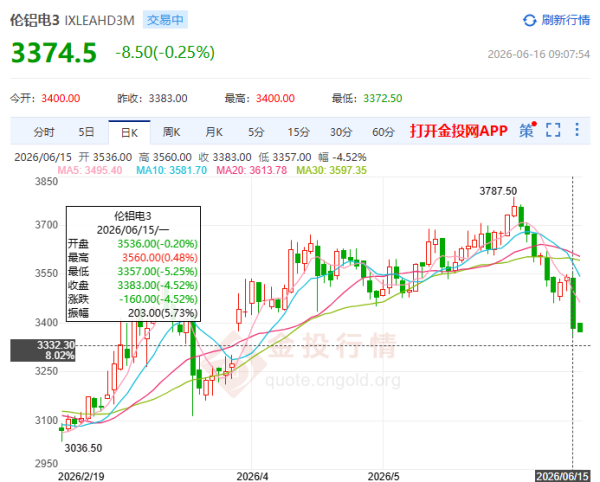The image size is (600, 482).
Task: Click the 3036.50 low price label on chart
Action: [x=83, y=448]
